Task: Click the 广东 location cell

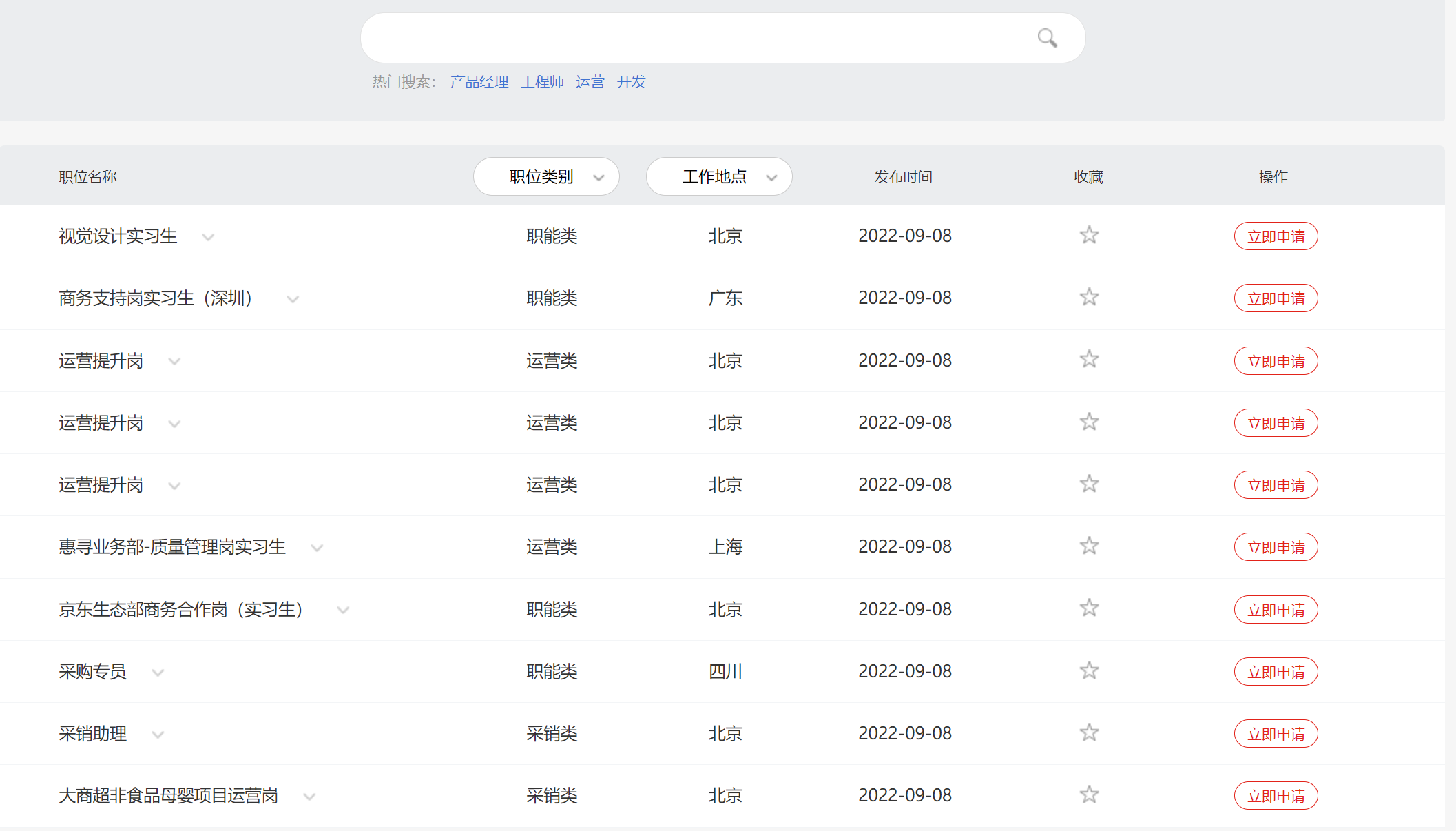Action: click(x=725, y=298)
